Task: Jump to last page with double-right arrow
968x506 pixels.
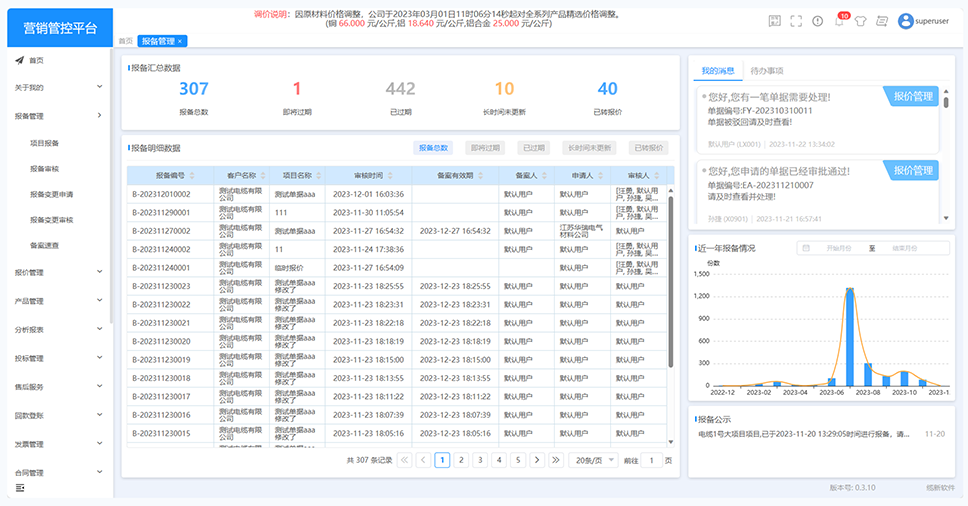Action: (556, 460)
